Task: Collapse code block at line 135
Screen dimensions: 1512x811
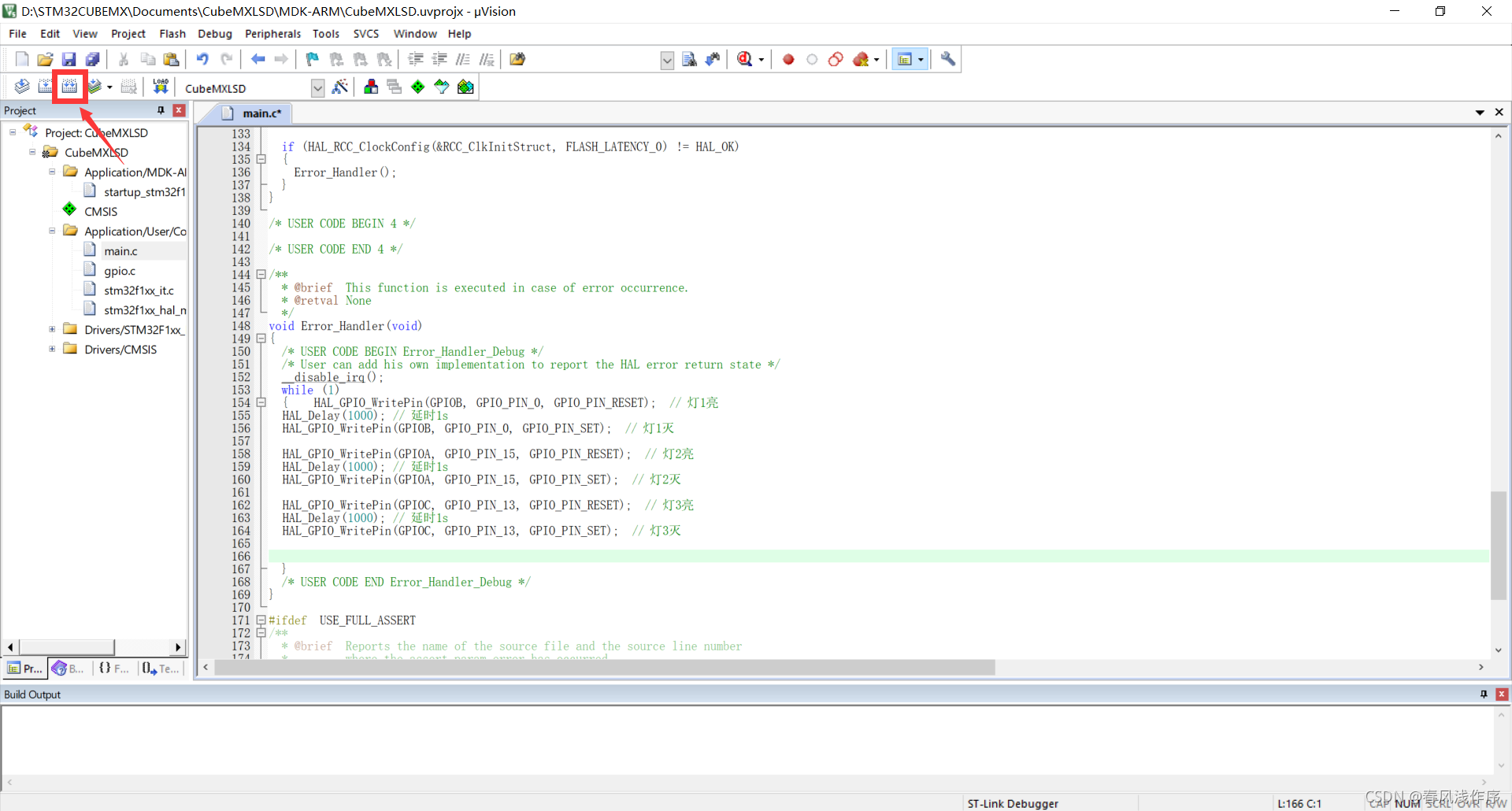Action: pos(261,159)
